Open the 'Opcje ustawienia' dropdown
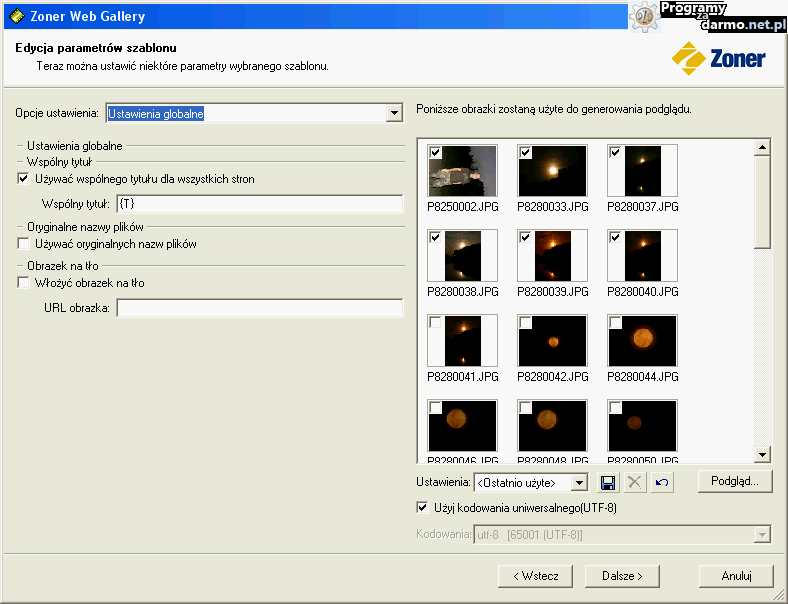 pos(394,114)
